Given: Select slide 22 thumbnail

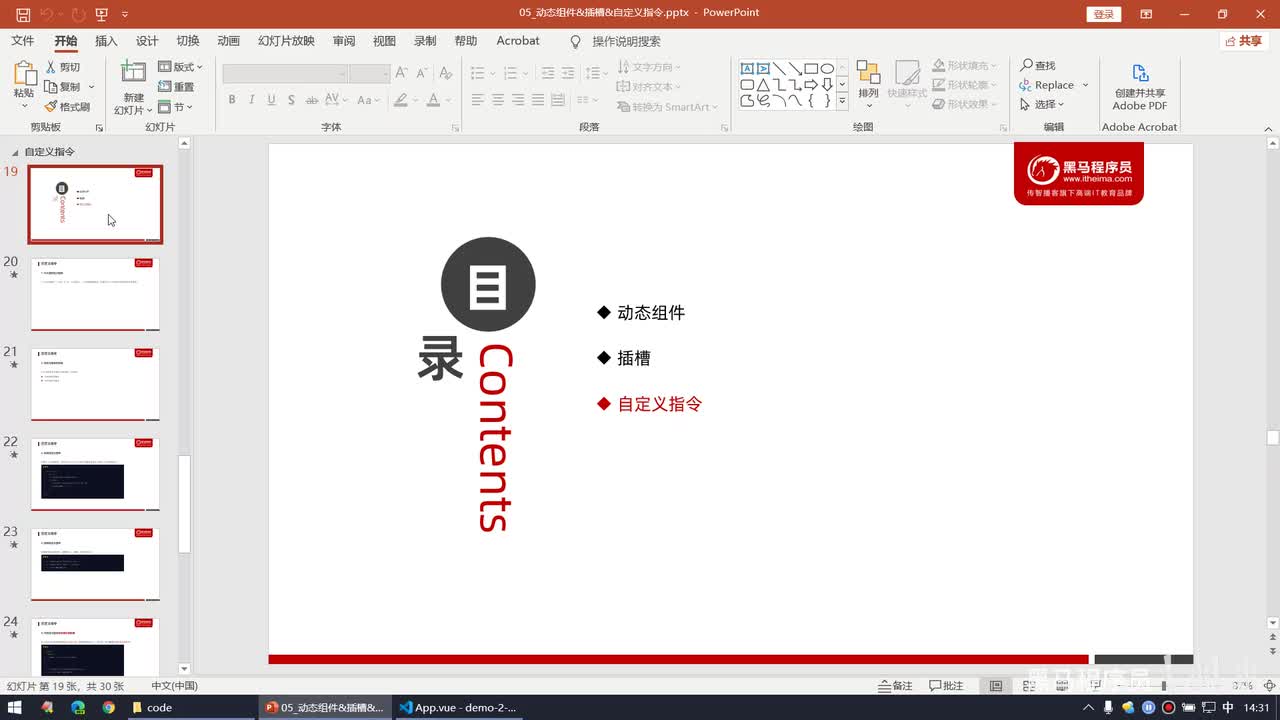Looking at the screenshot, I should coord(95,474).
